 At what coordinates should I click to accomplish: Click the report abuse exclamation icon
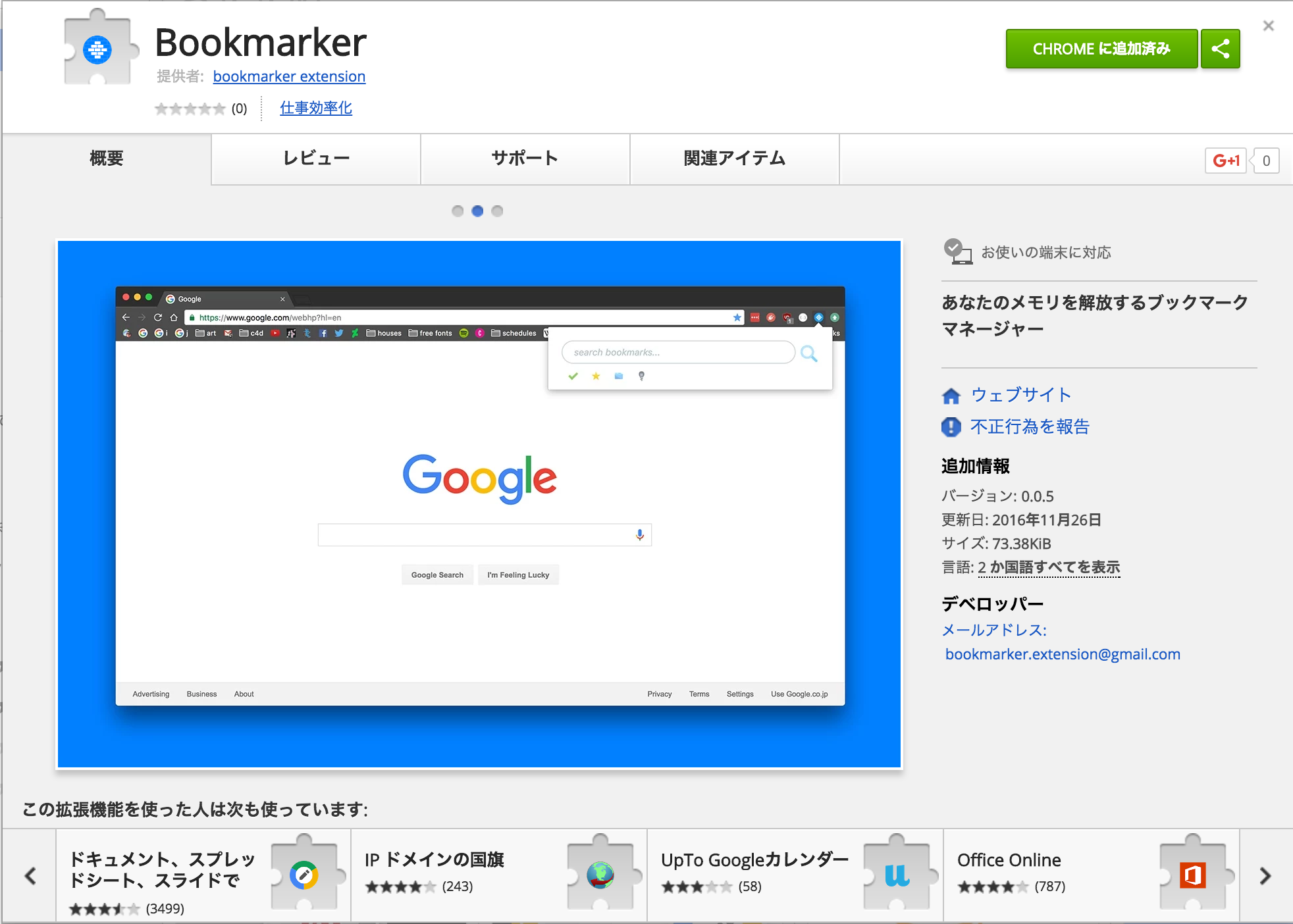(951, 427)
